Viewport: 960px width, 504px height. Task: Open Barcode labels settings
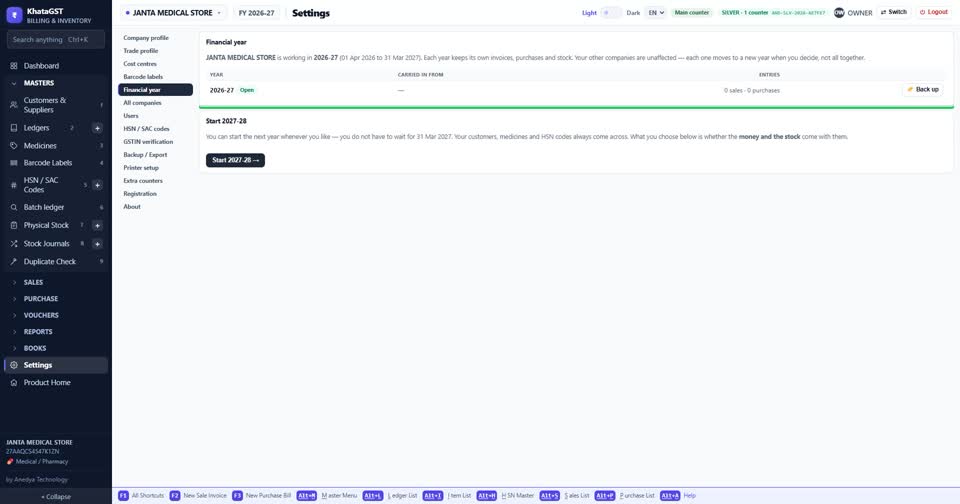point(156,77)
